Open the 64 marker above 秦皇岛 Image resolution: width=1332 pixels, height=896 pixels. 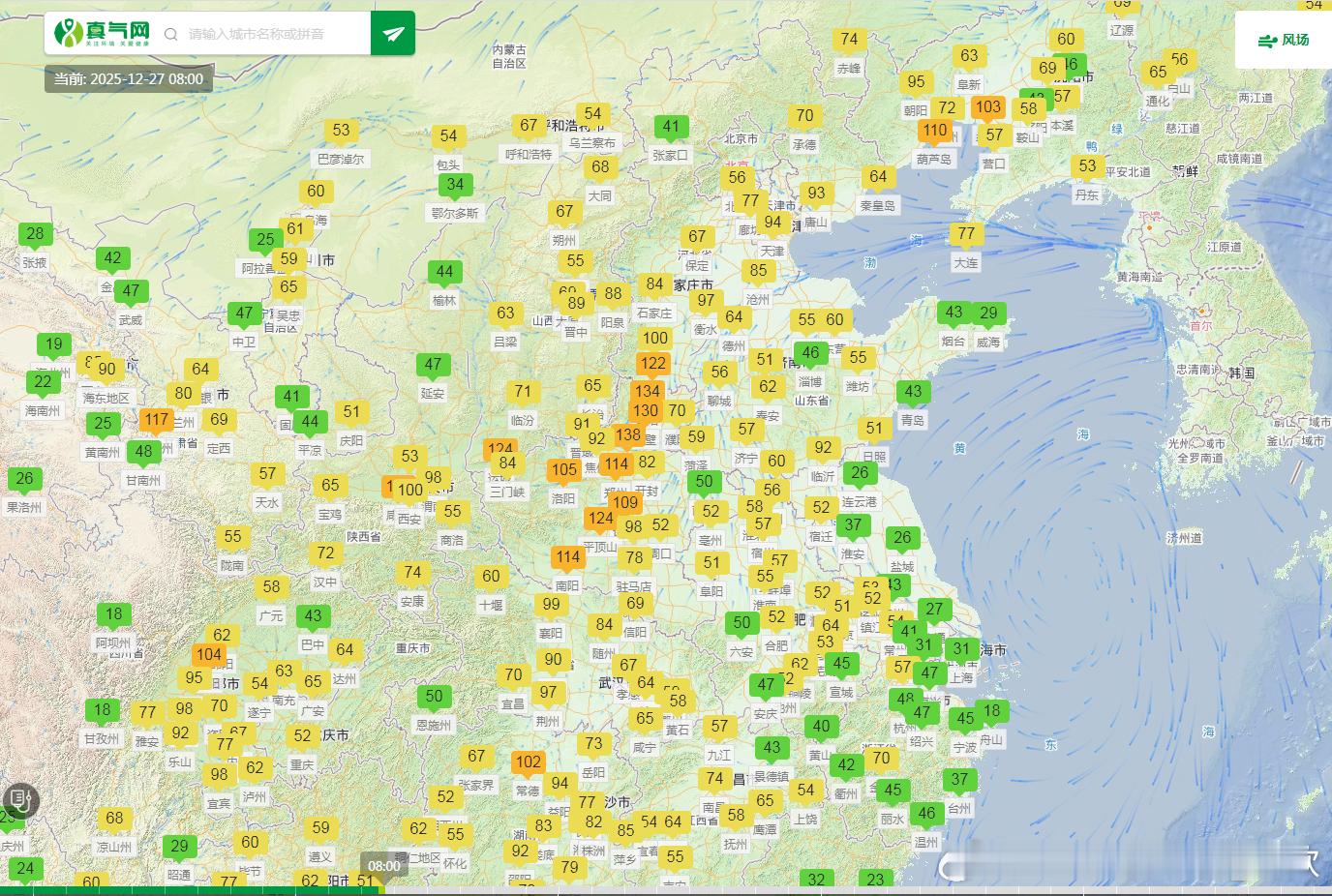click(878, 178)
